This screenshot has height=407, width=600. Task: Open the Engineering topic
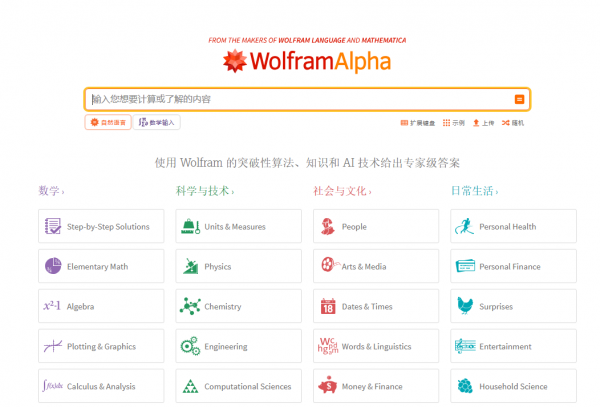pyautogui.click(x=238, y=346)
